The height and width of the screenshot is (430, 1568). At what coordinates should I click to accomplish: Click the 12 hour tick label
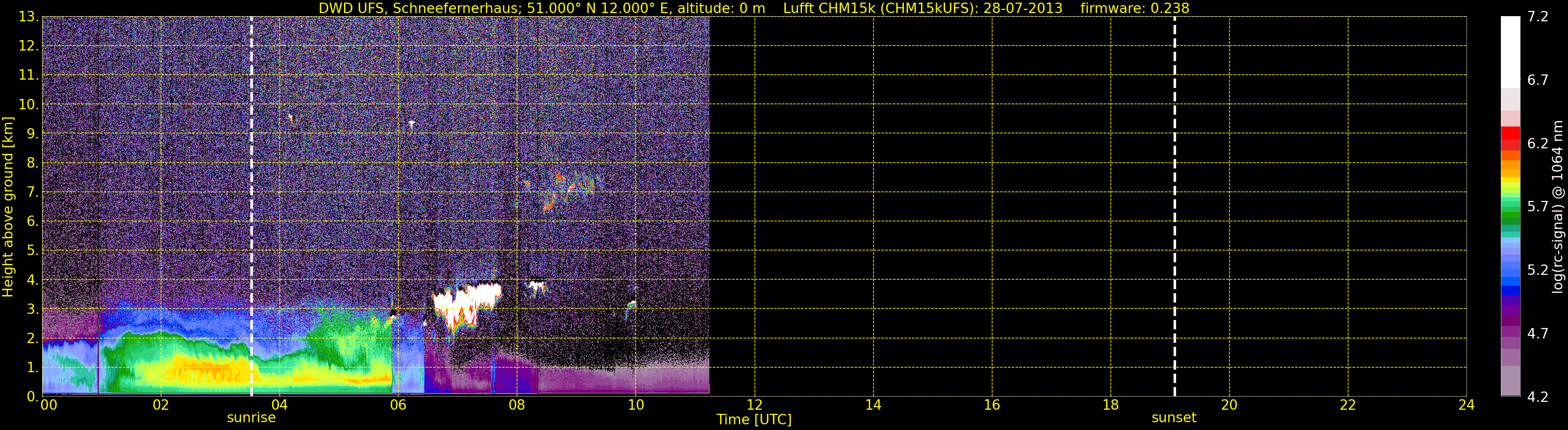[x=754, y=405]
